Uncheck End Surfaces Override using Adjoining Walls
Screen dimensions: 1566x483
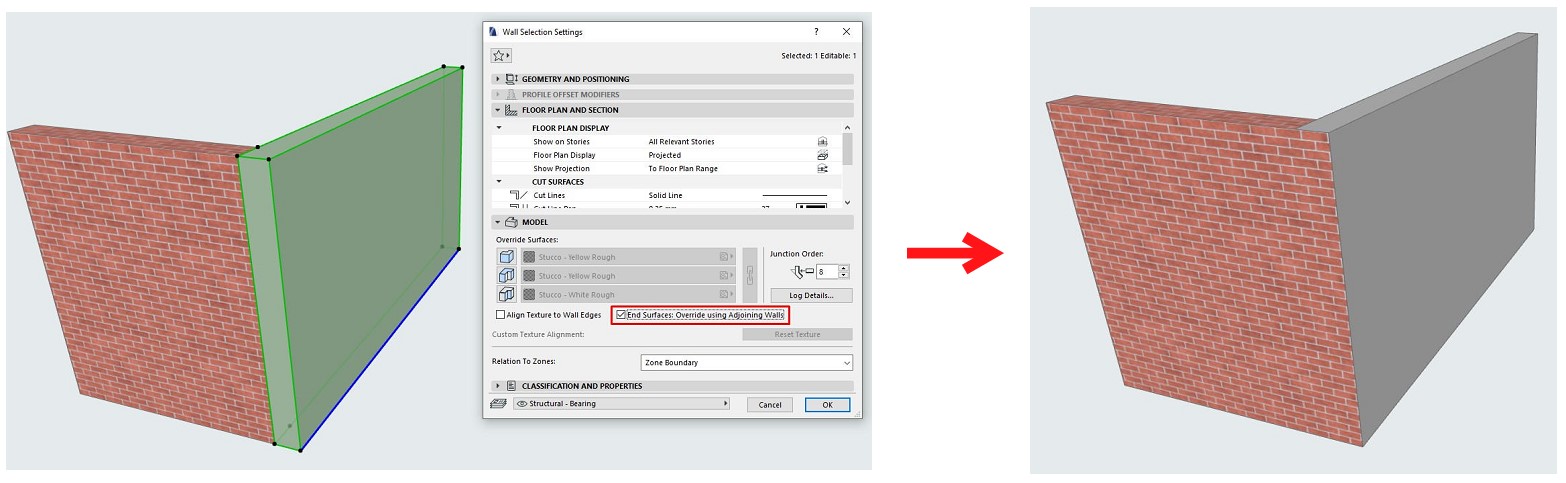(622, 315)
